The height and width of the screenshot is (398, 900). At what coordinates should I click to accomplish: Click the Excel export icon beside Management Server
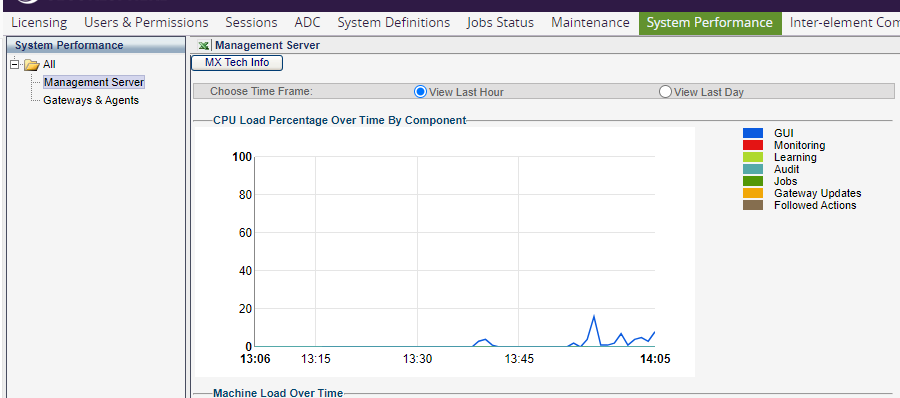[x=203, y=45]
